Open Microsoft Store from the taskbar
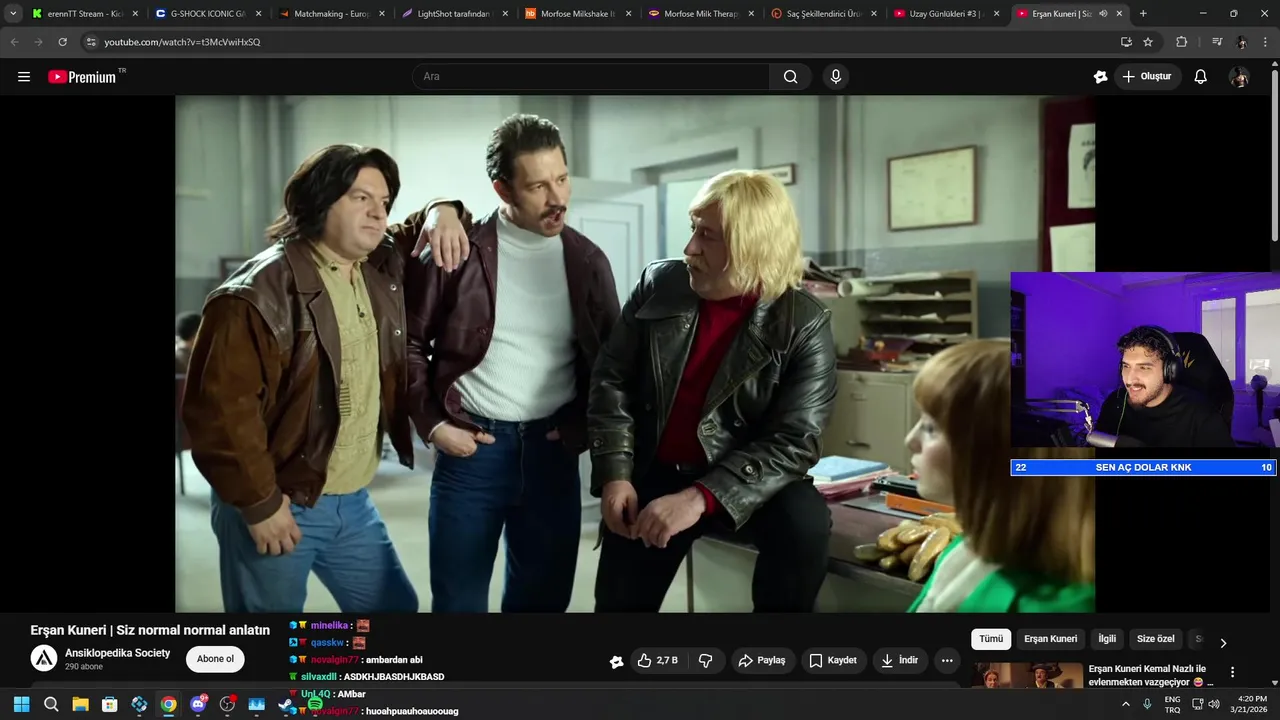Screen dimensions: 1280x720 (110, 704)
